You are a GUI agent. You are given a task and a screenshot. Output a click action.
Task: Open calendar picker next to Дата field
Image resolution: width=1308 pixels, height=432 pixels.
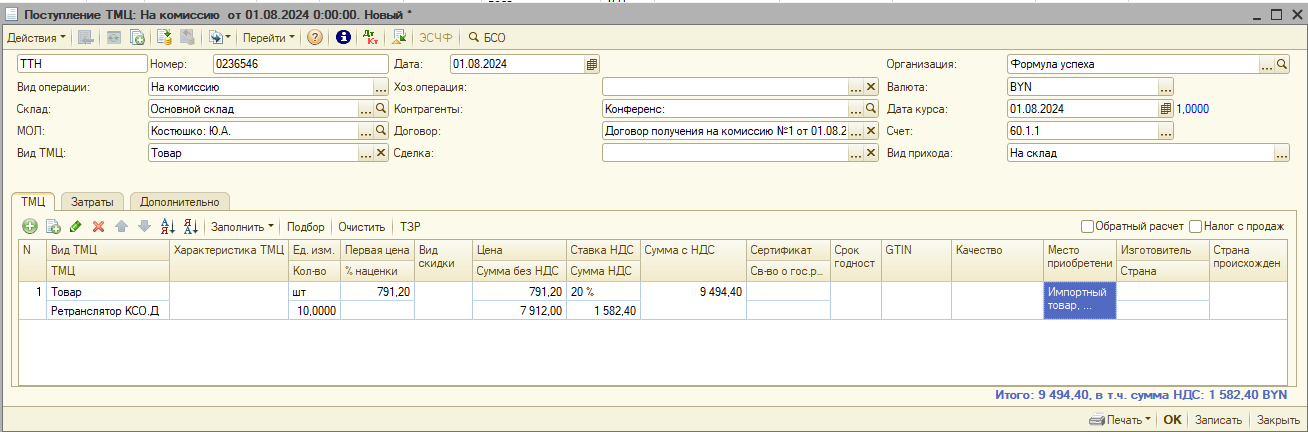(592, 64)
